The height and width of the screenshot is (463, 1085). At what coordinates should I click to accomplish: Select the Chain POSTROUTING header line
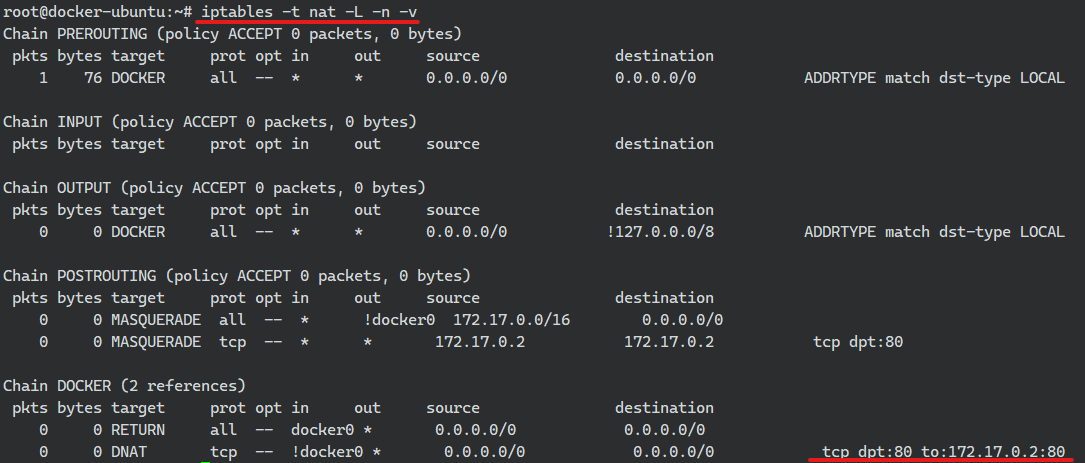tap(237, 276)
